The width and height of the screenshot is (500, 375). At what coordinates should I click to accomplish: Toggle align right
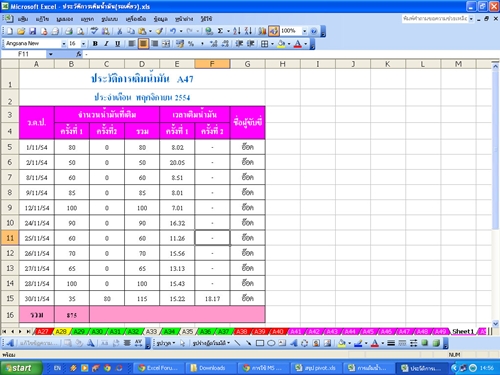pos(155,44)
